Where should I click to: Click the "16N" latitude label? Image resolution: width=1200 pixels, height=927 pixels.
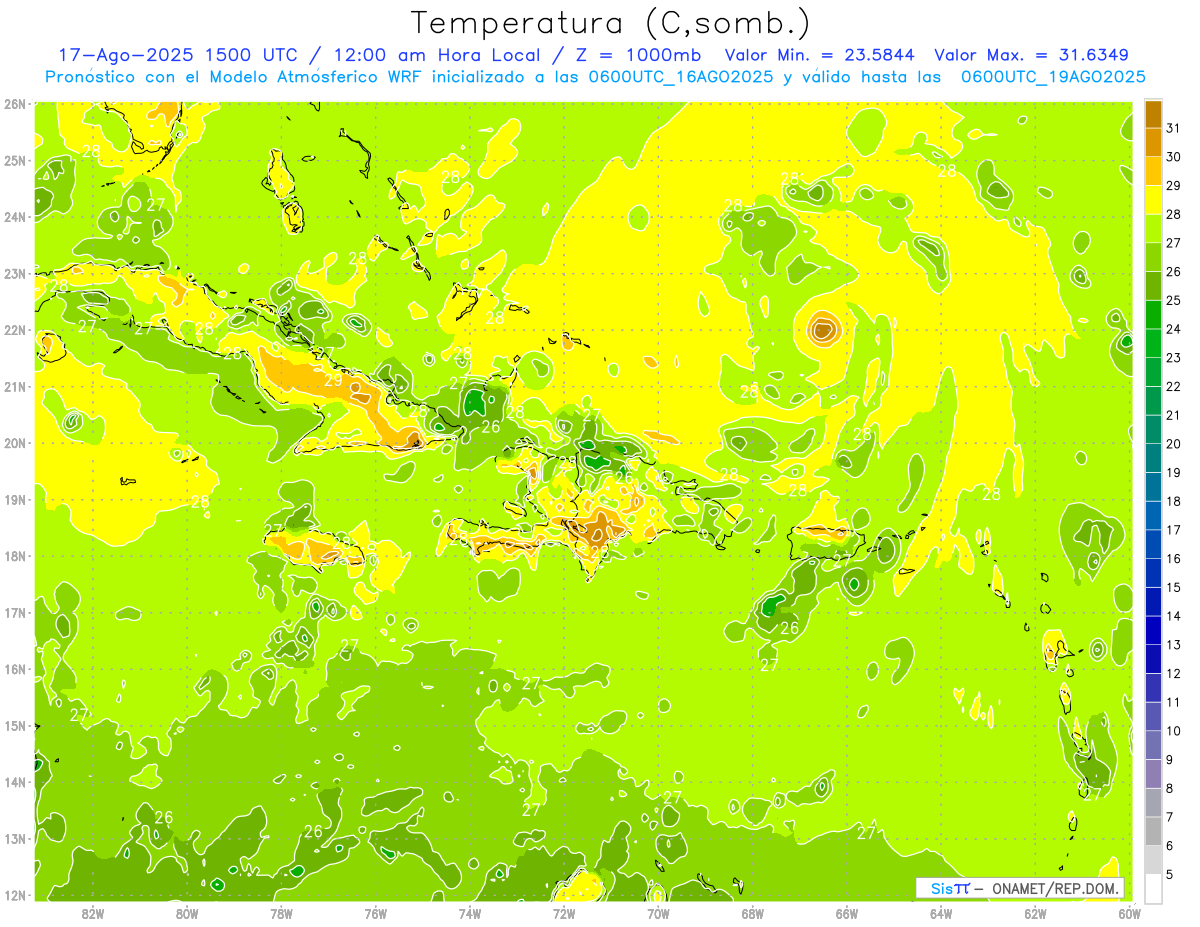[14, 669]
